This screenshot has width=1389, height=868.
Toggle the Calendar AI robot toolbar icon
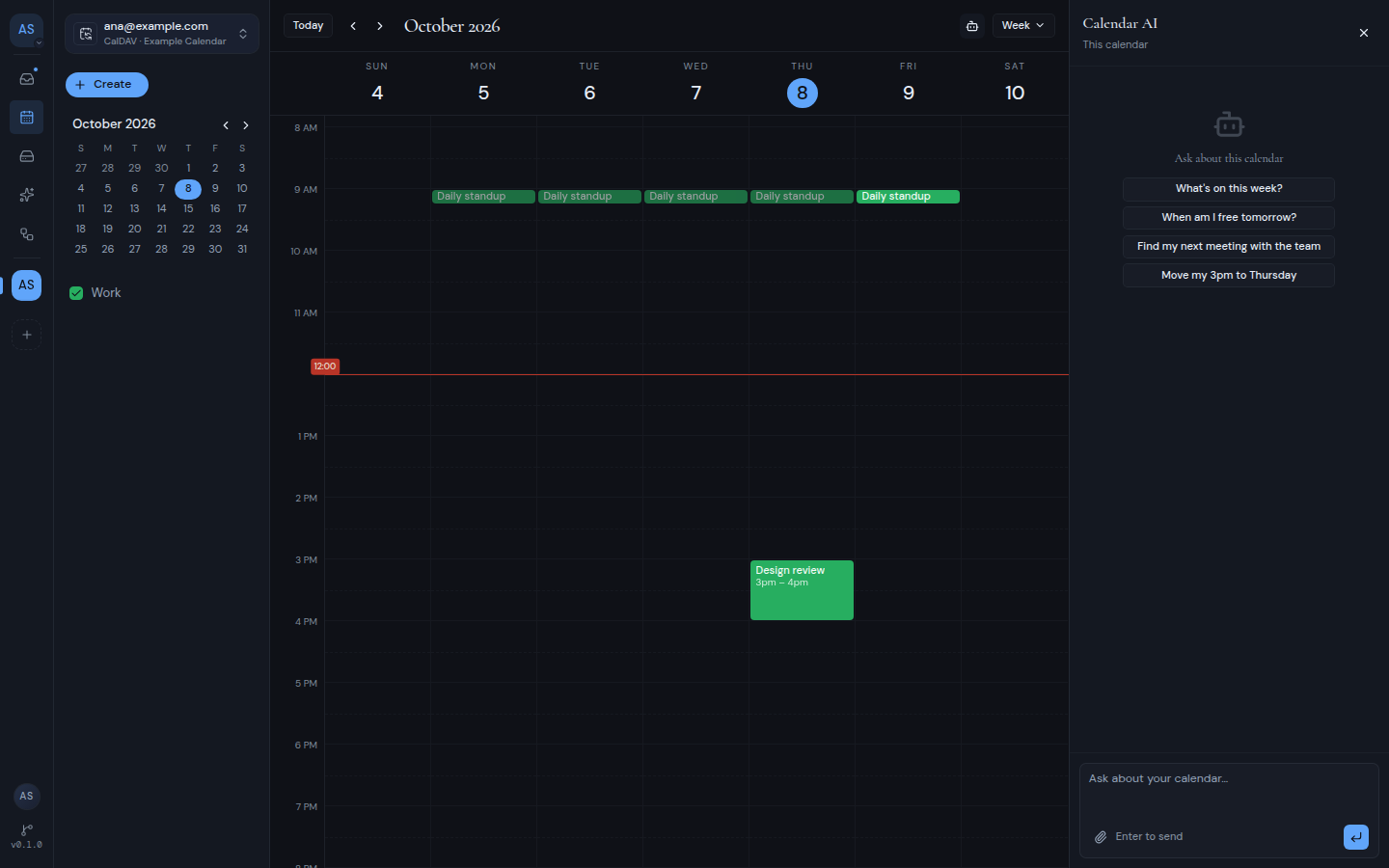click(972, 26)
